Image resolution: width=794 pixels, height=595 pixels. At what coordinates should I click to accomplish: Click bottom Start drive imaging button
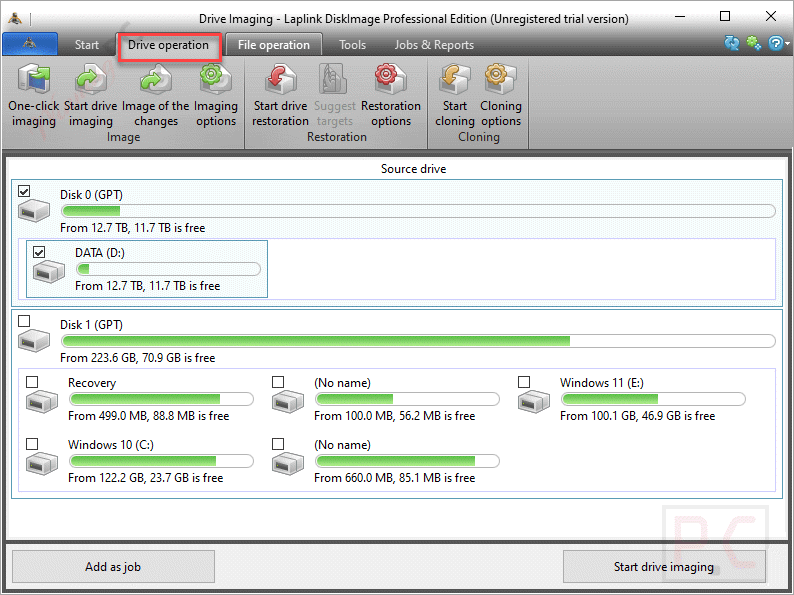(664, 567)
